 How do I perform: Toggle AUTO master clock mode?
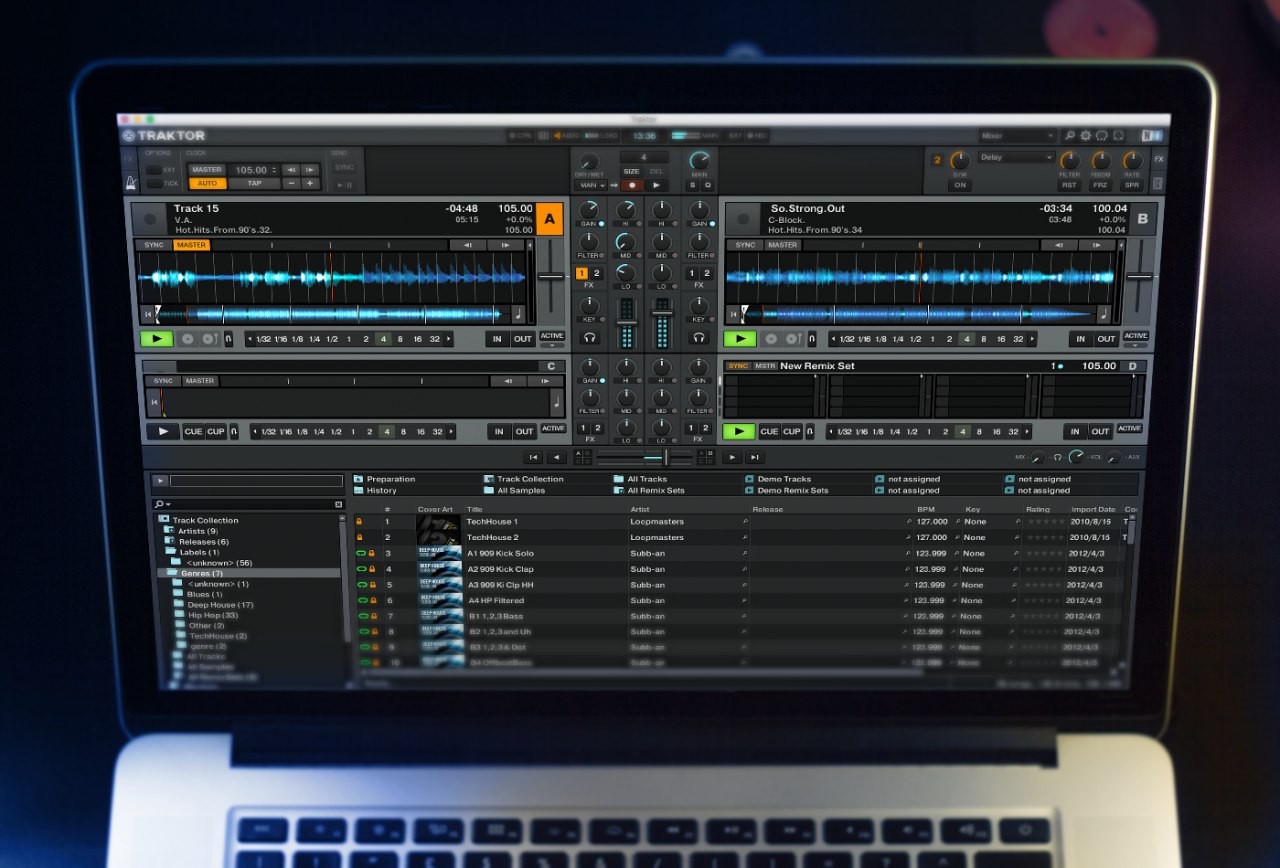[x=207, y=184]
